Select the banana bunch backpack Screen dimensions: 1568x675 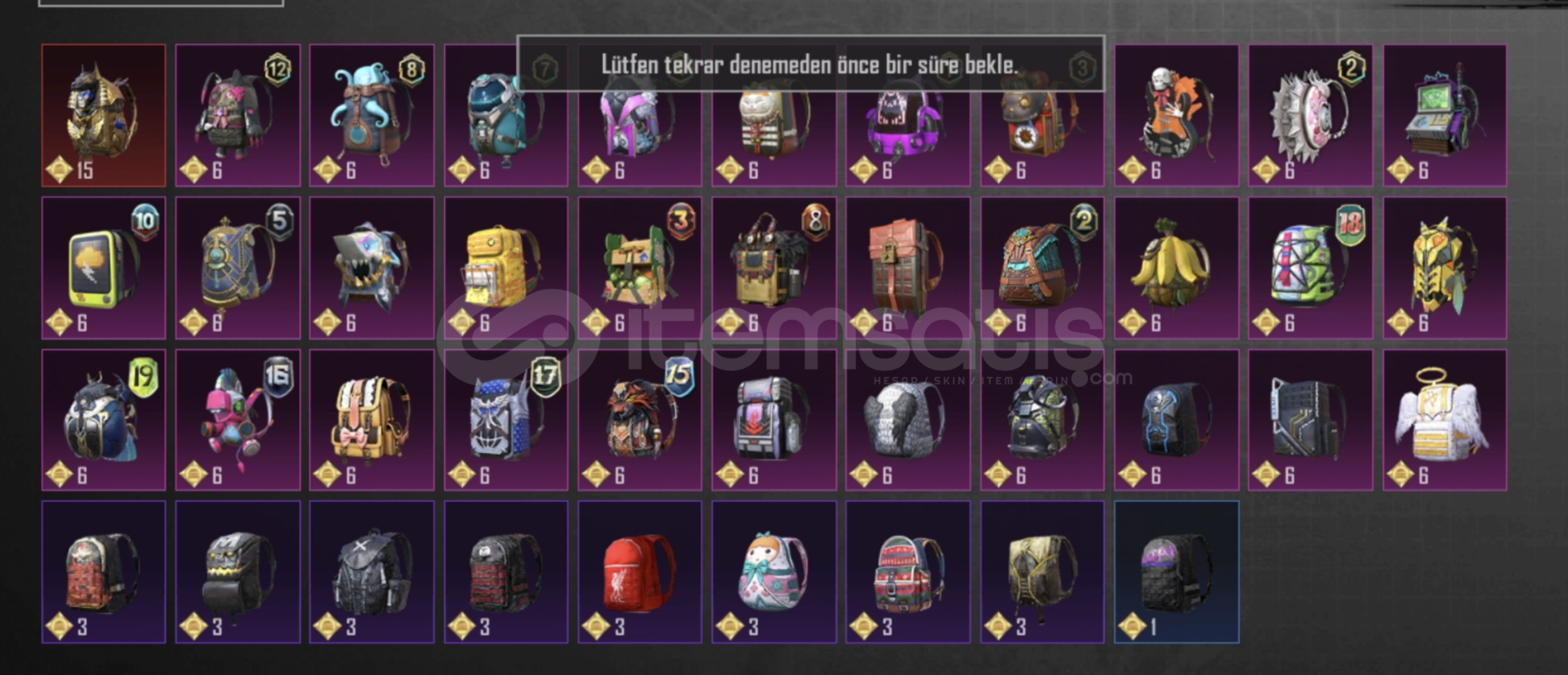[1176, 268]
